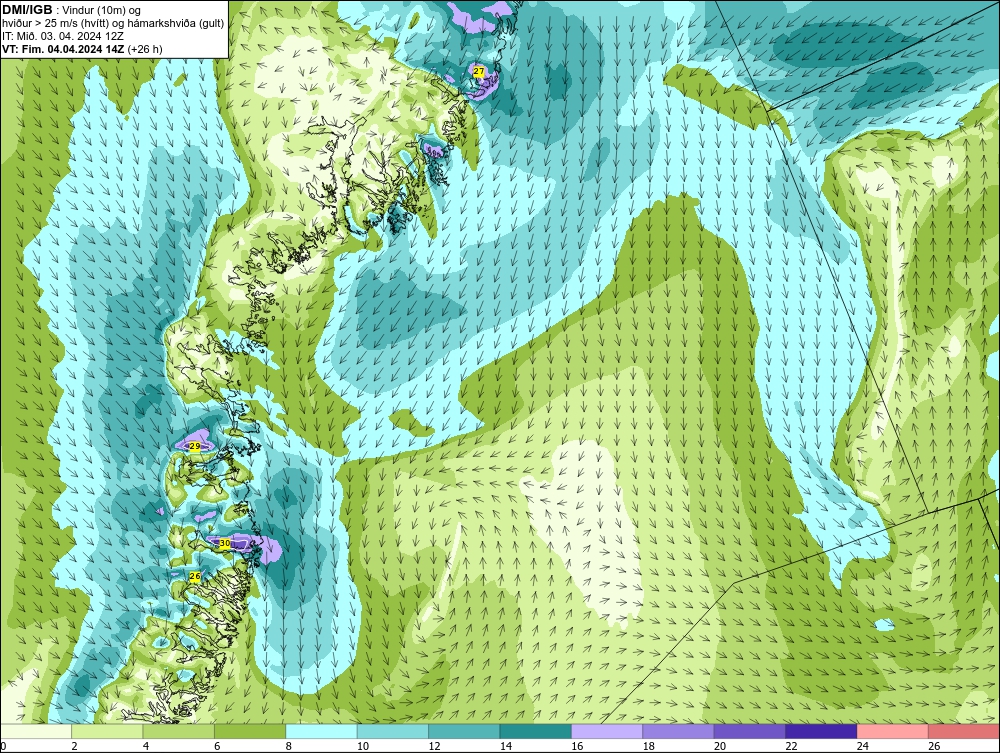
Task: Click the DMI/IGB title text
Action: [x=27, y=10]
